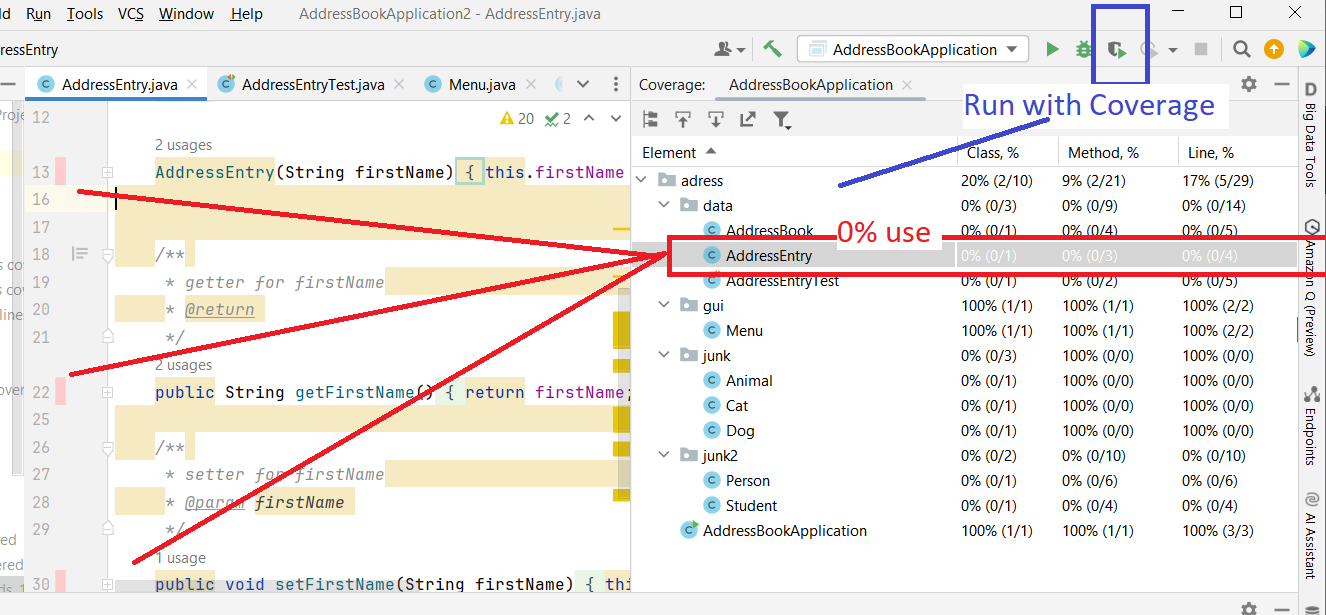Build project with the hammer icon

point(772,49)
